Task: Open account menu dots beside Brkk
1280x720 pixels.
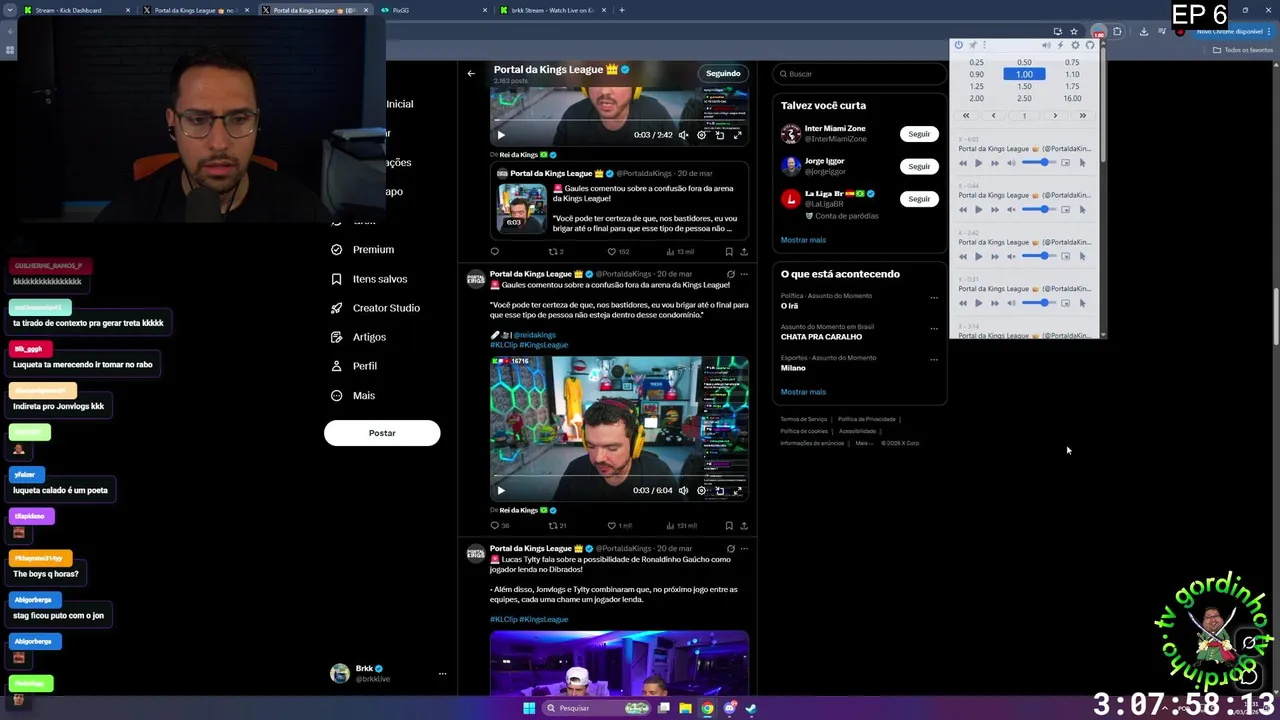Action: [x=442, y=674]
